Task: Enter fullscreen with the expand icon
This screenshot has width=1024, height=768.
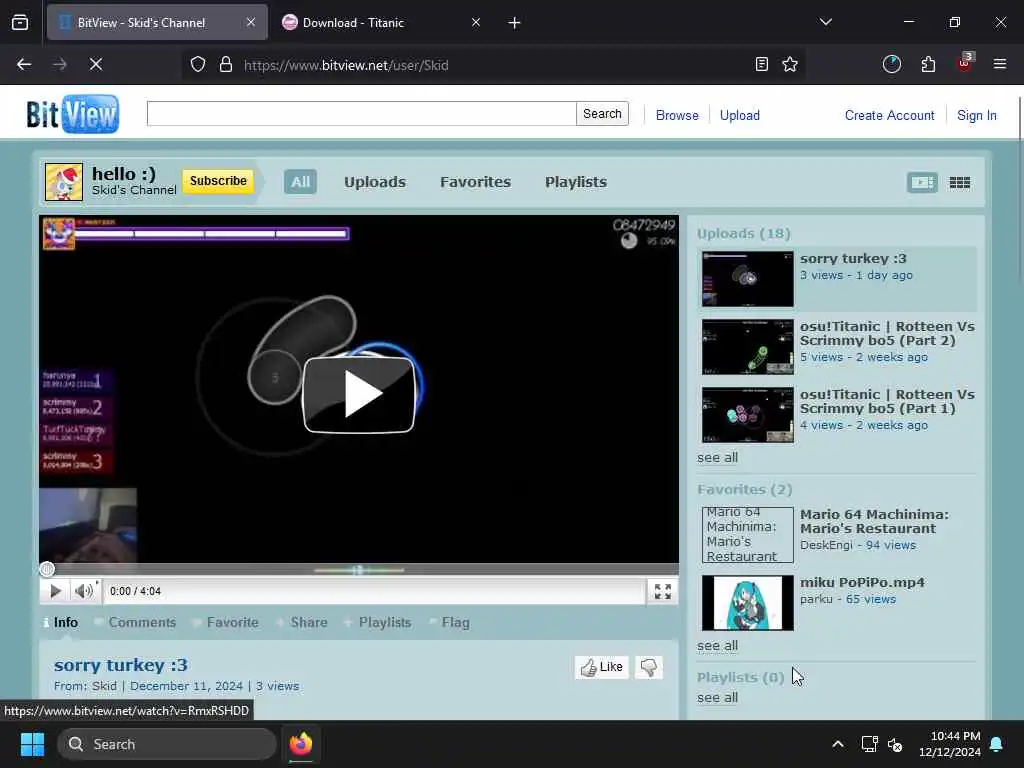Action: (x=663, y=592)
